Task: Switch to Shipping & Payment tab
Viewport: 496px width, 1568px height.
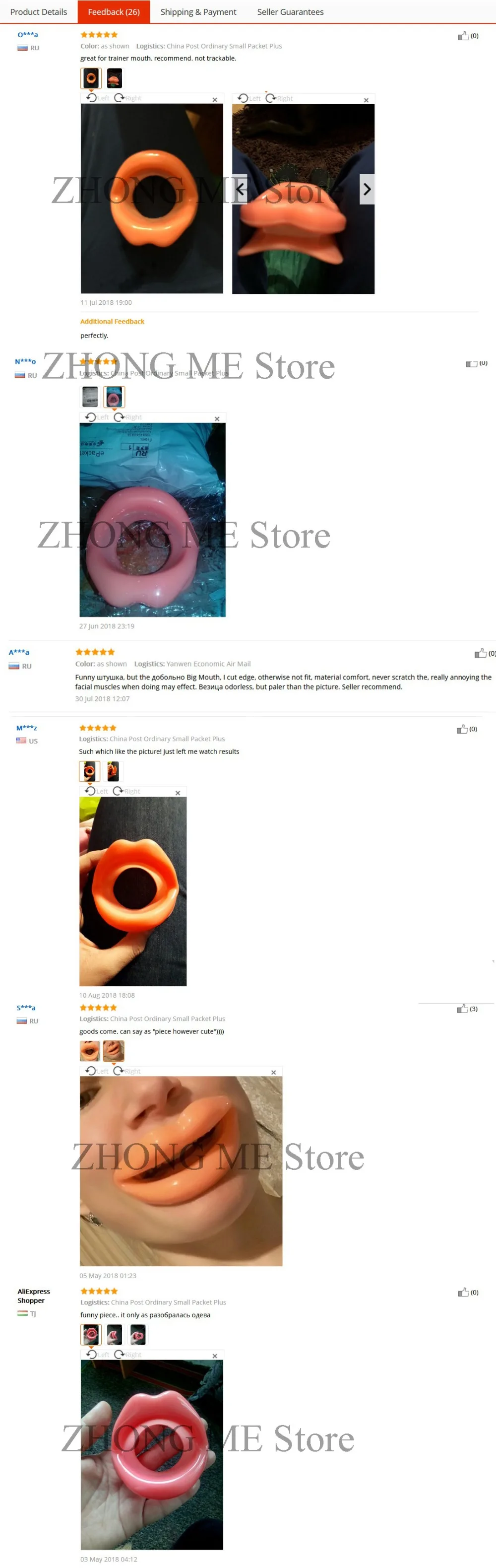Action: (198, 11)
